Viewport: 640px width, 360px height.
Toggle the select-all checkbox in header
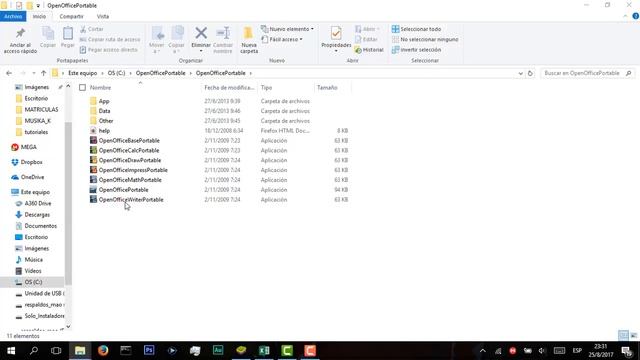point(82,87)
